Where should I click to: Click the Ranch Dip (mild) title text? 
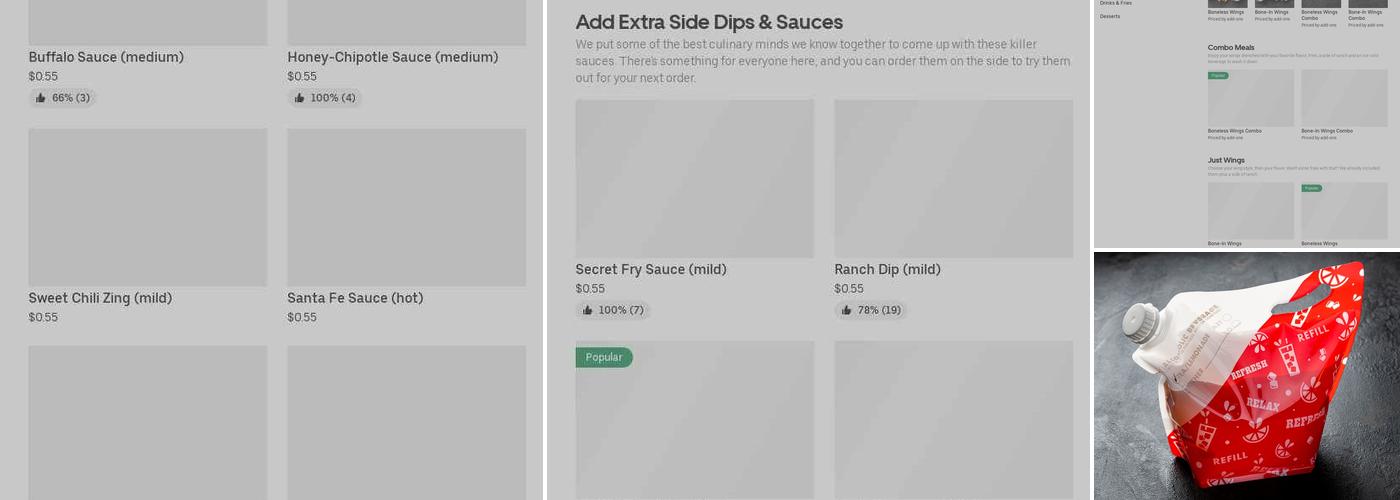(887, 269)
